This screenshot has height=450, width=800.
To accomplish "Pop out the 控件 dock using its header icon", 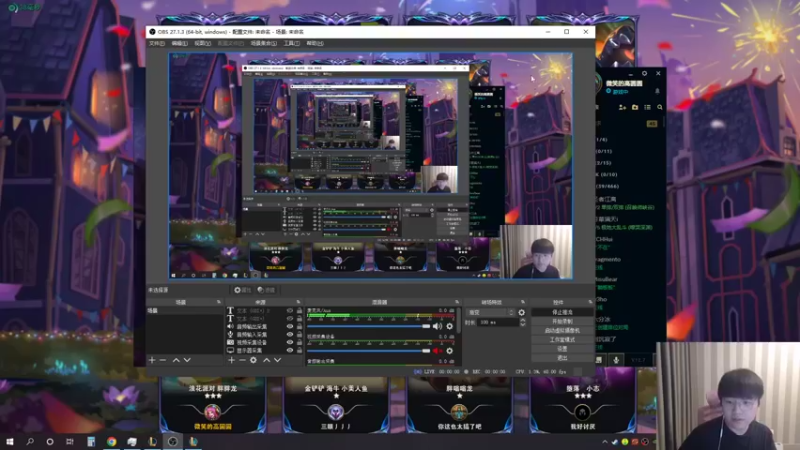I will tap(590, 302).
